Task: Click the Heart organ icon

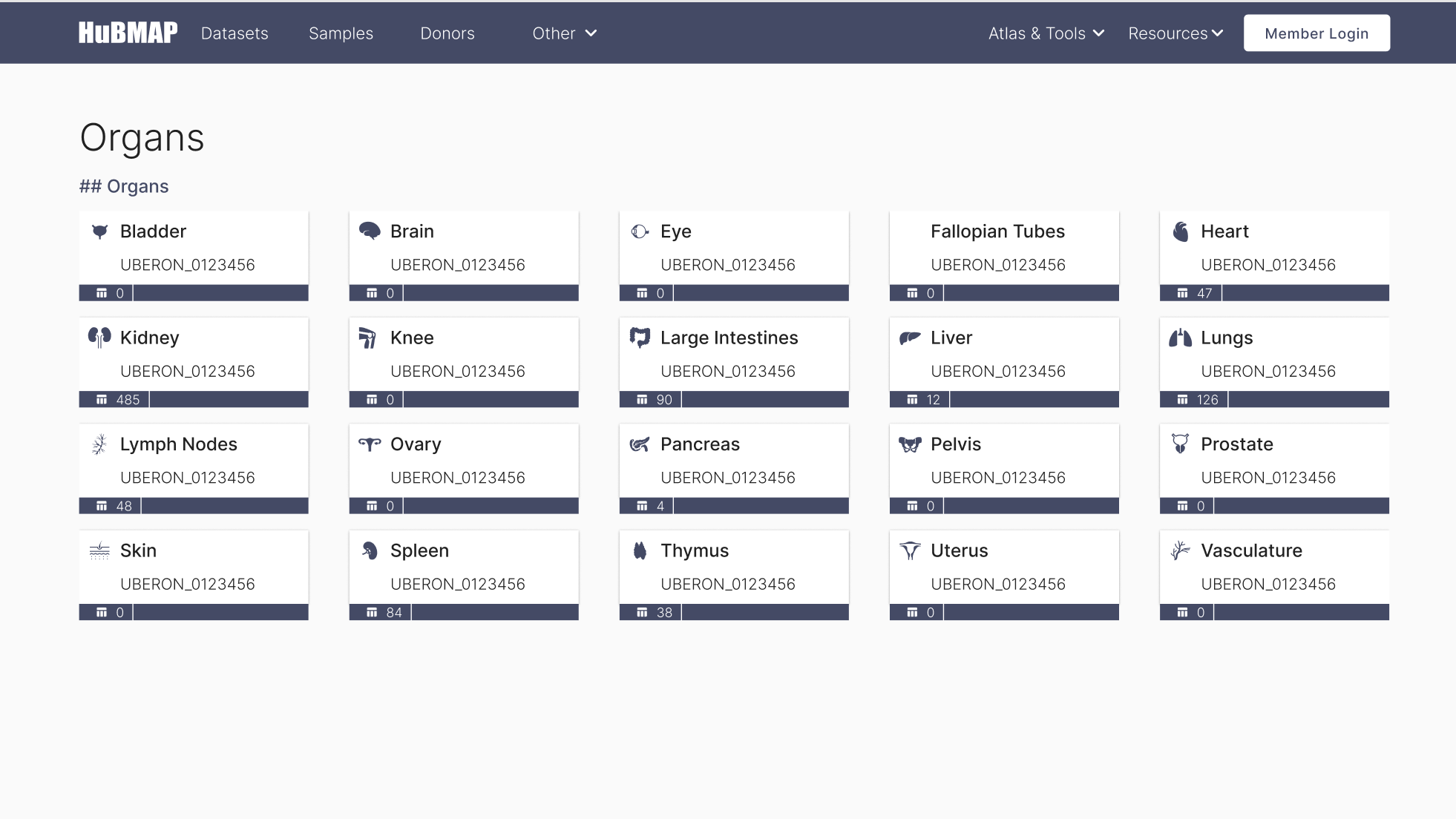Action: click(x=1180, y=231)
